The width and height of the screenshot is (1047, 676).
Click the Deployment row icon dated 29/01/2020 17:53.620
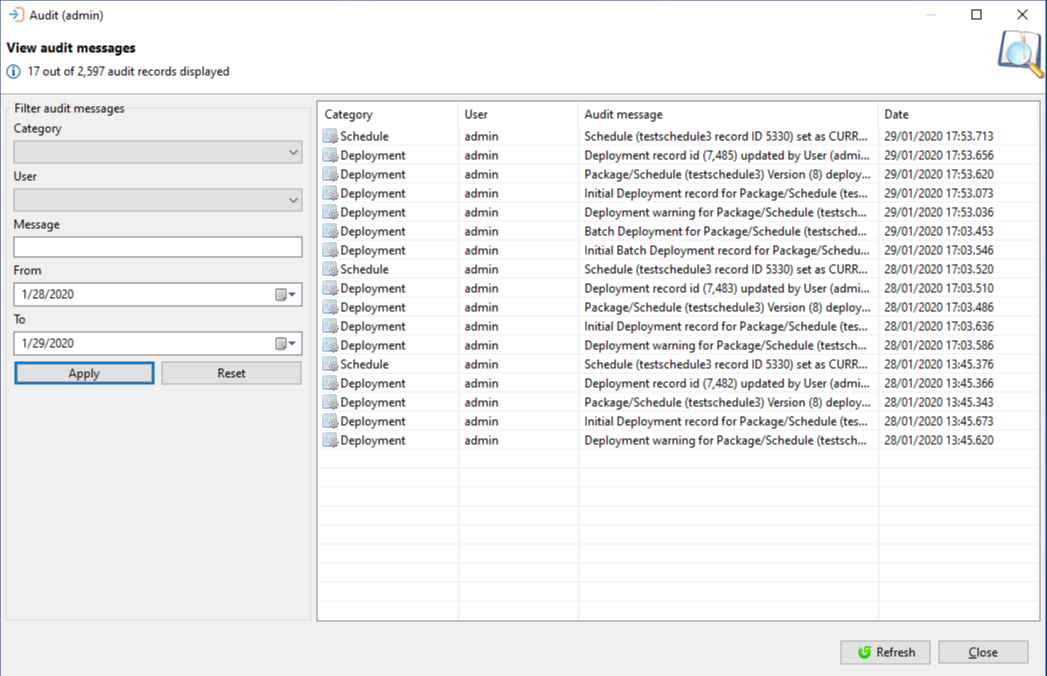coord(330,174)
